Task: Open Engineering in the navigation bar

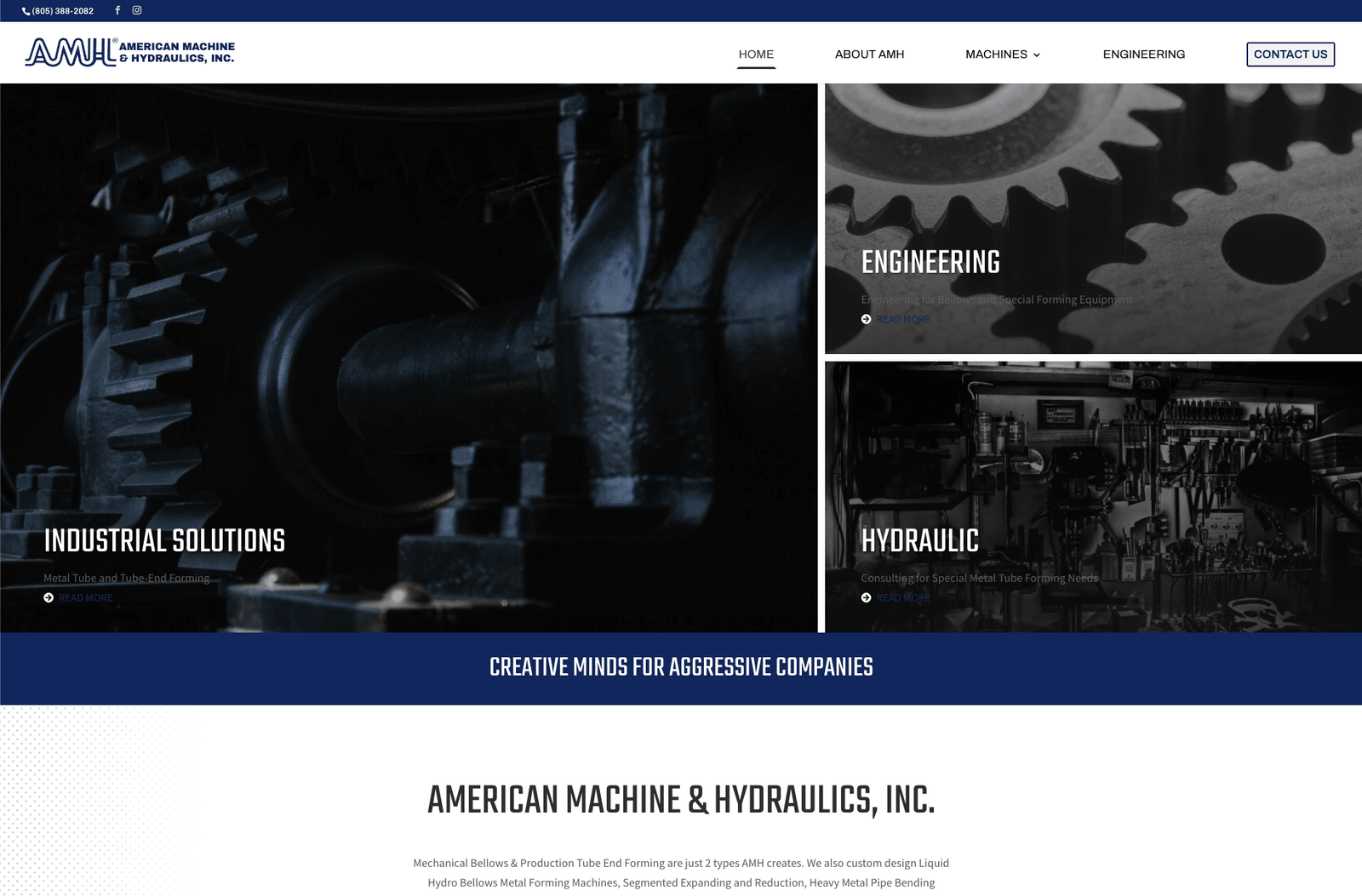Action: 1143,54
